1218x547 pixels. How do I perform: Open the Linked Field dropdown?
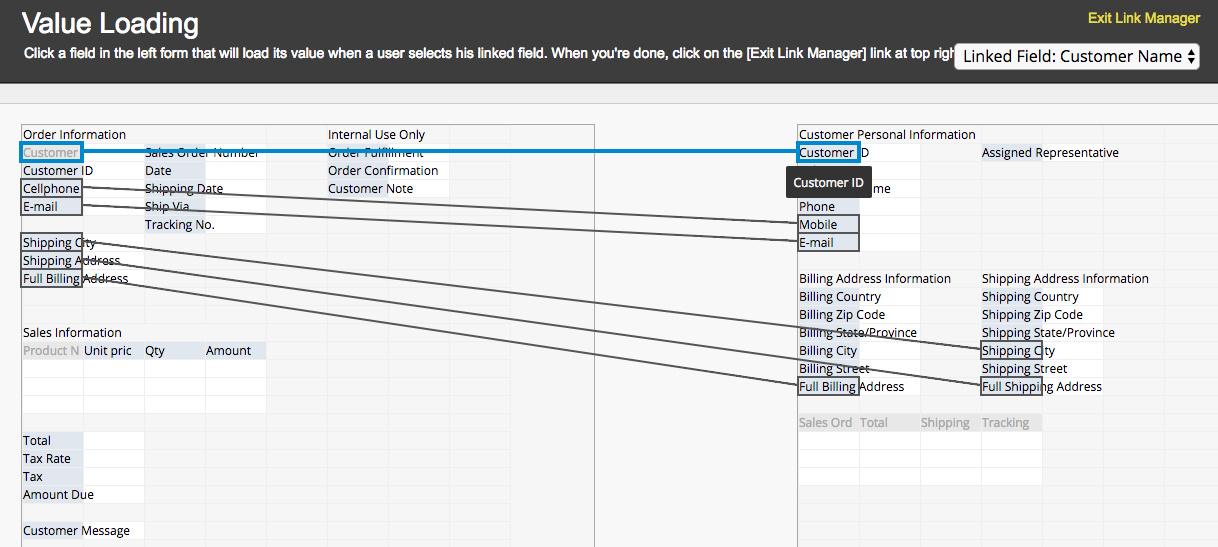(x=1077, y=57)
